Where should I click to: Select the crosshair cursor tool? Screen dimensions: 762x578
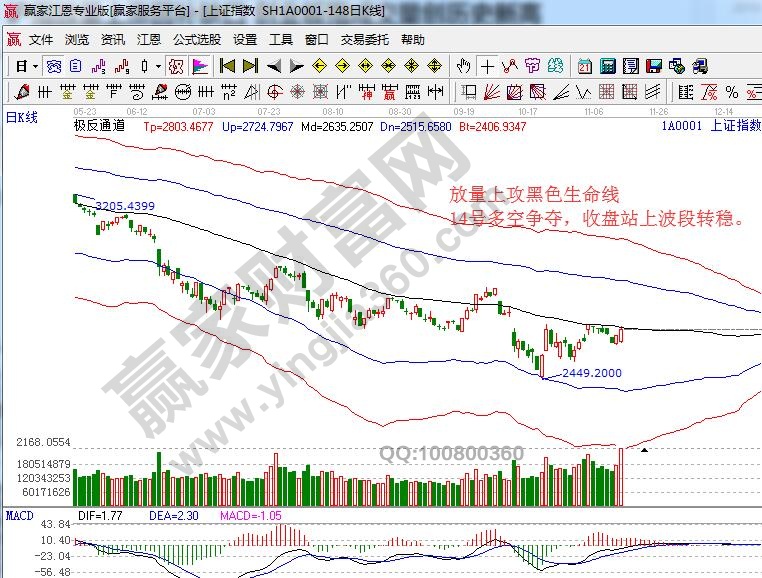coord(487,67)
